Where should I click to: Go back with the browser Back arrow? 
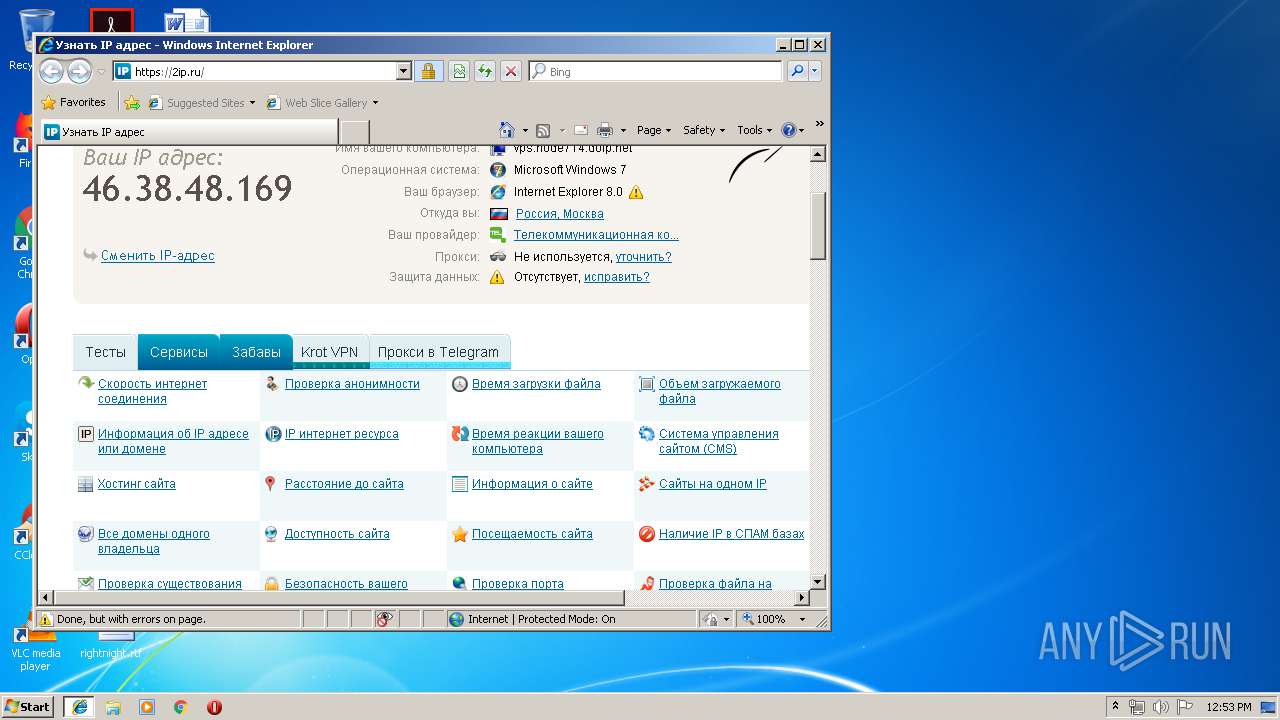[x=51, y=71]
